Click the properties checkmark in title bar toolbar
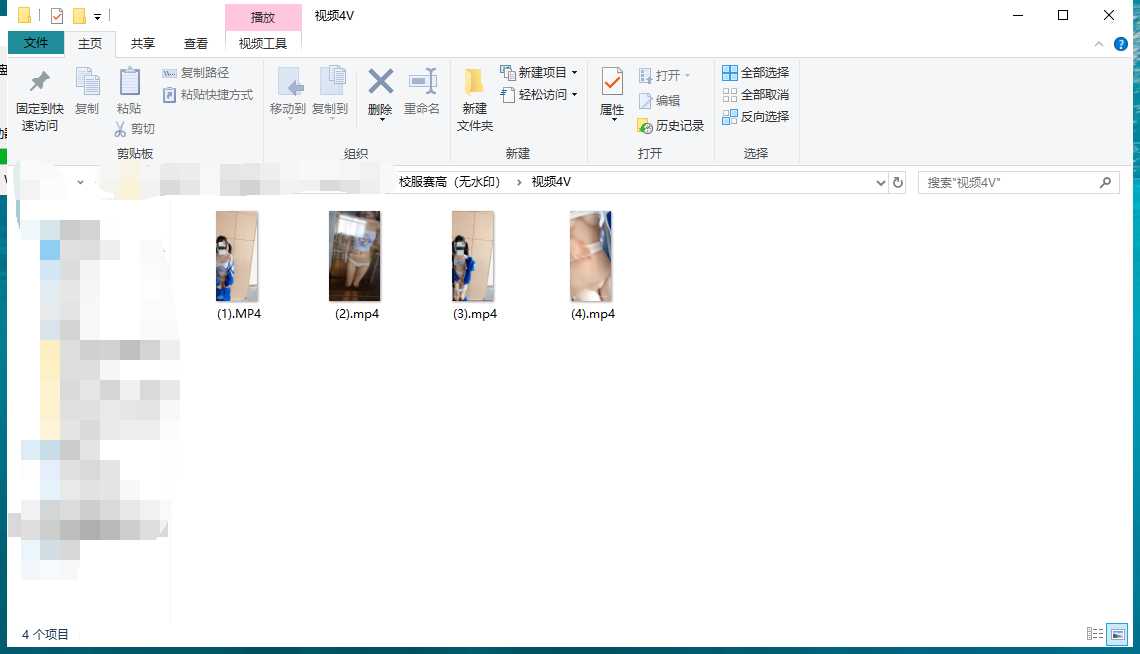Viewport: 1140px width, 654px height. point(57,15)
